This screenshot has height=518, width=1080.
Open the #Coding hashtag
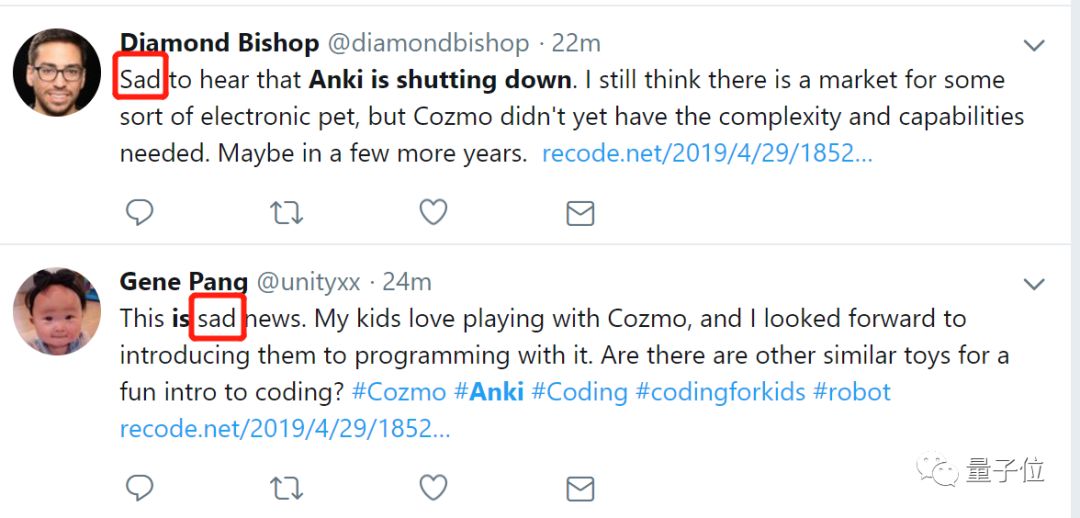(x=579, y=391)
